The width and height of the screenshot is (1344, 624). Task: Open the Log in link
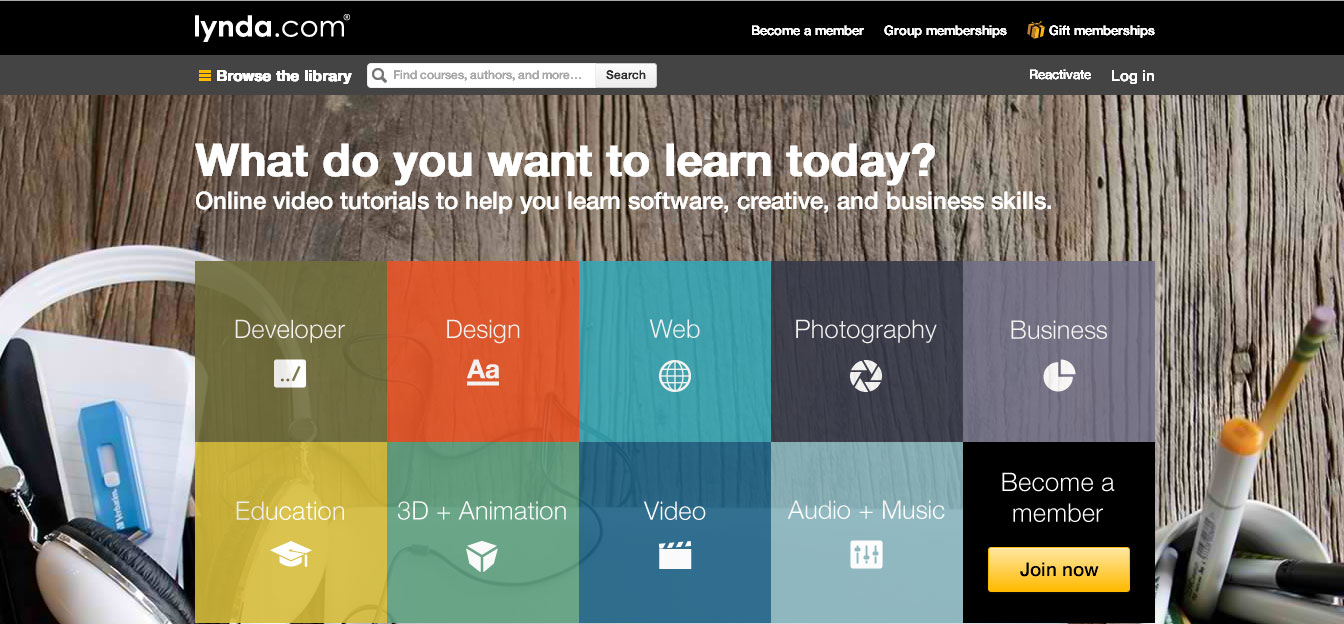click(x=1132, y=76)
